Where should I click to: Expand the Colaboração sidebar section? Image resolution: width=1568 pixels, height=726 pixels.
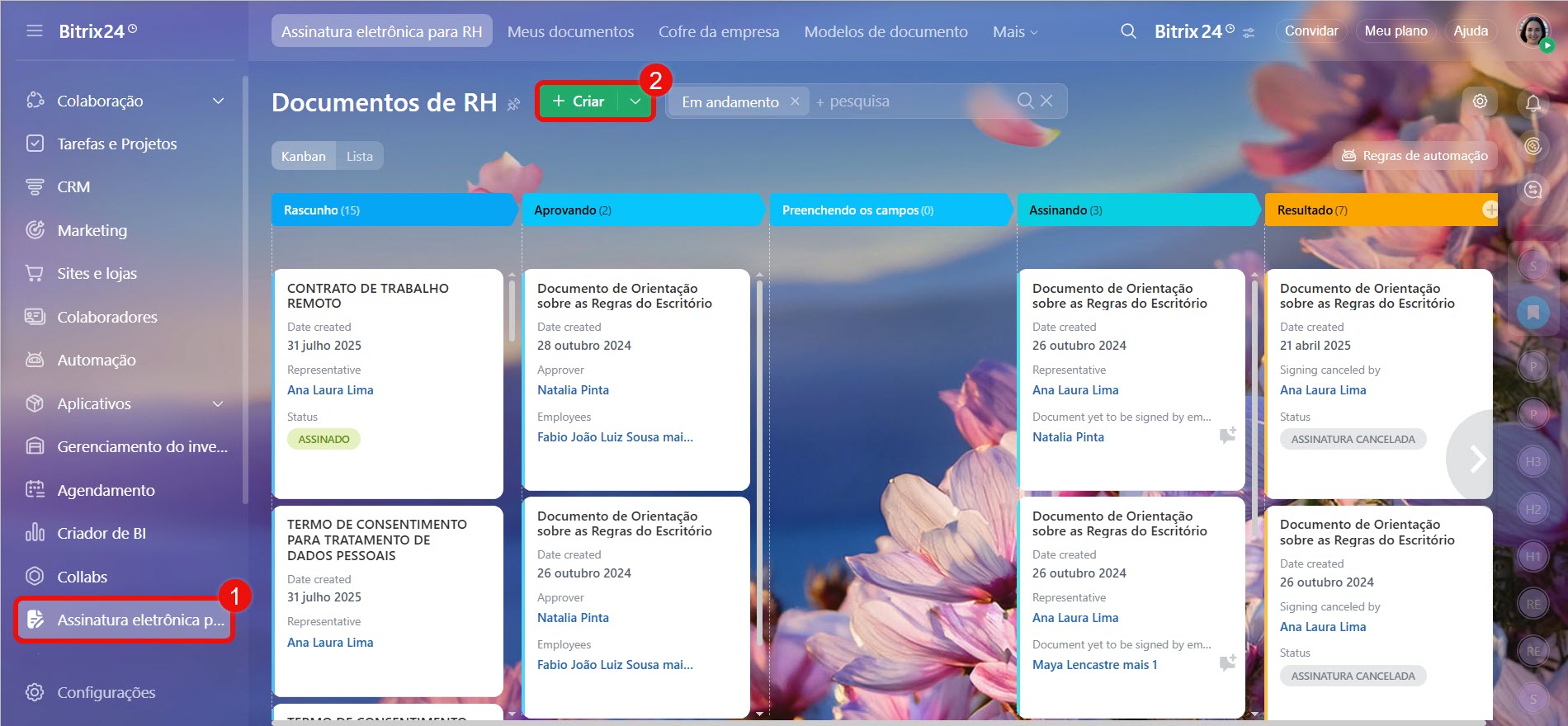(218, 101)
